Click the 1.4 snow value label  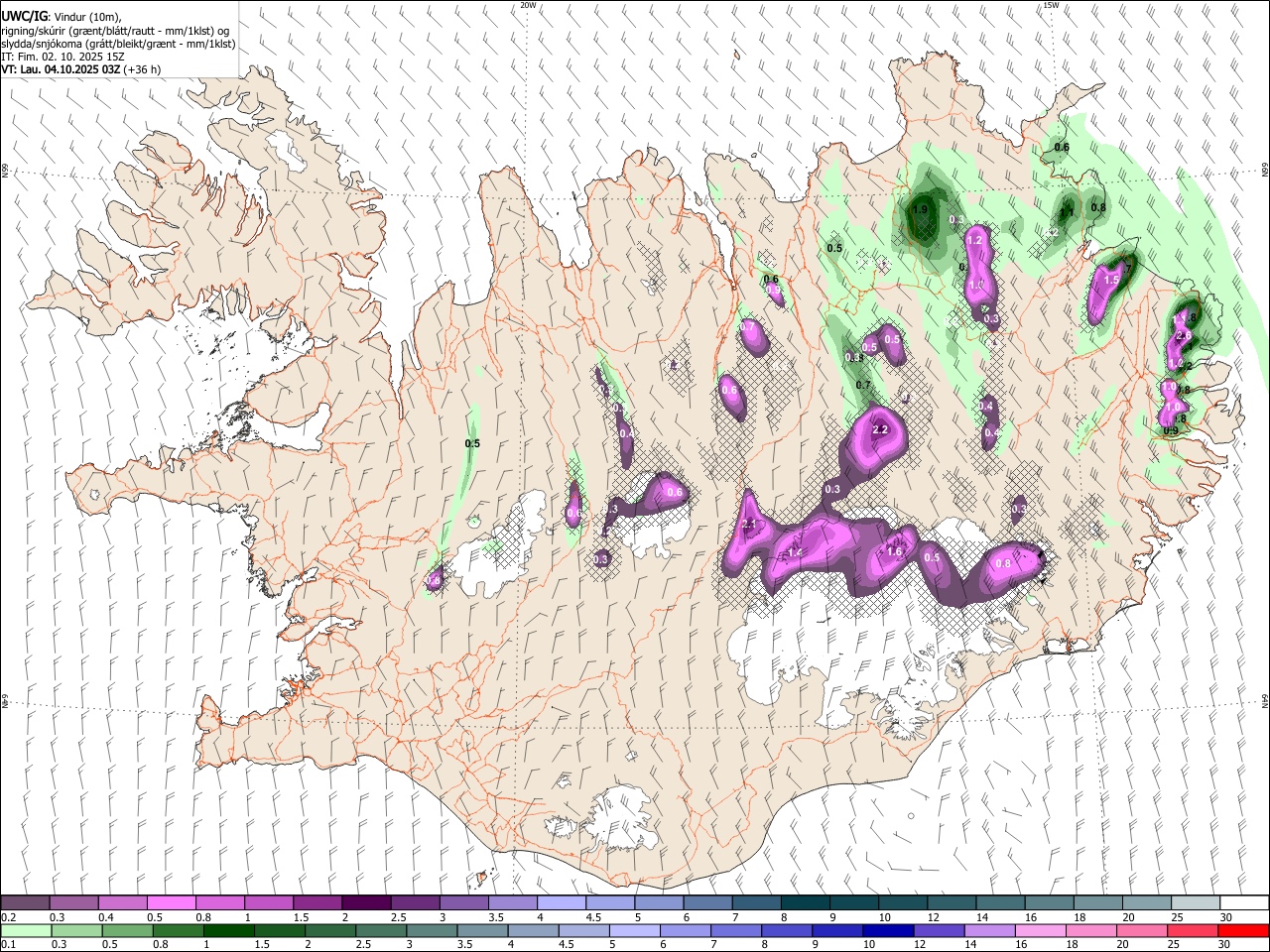click(x=795, y=552)
